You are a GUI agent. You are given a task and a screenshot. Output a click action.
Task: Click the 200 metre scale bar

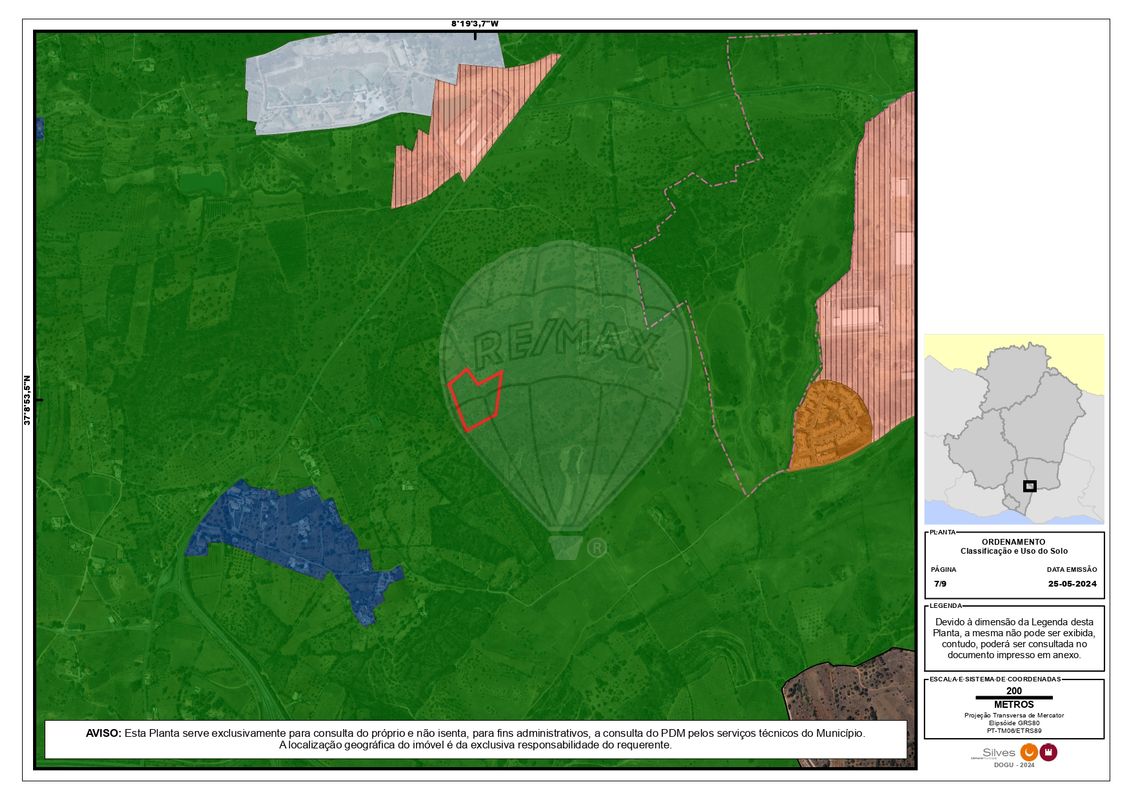(x=1014, y=698)
